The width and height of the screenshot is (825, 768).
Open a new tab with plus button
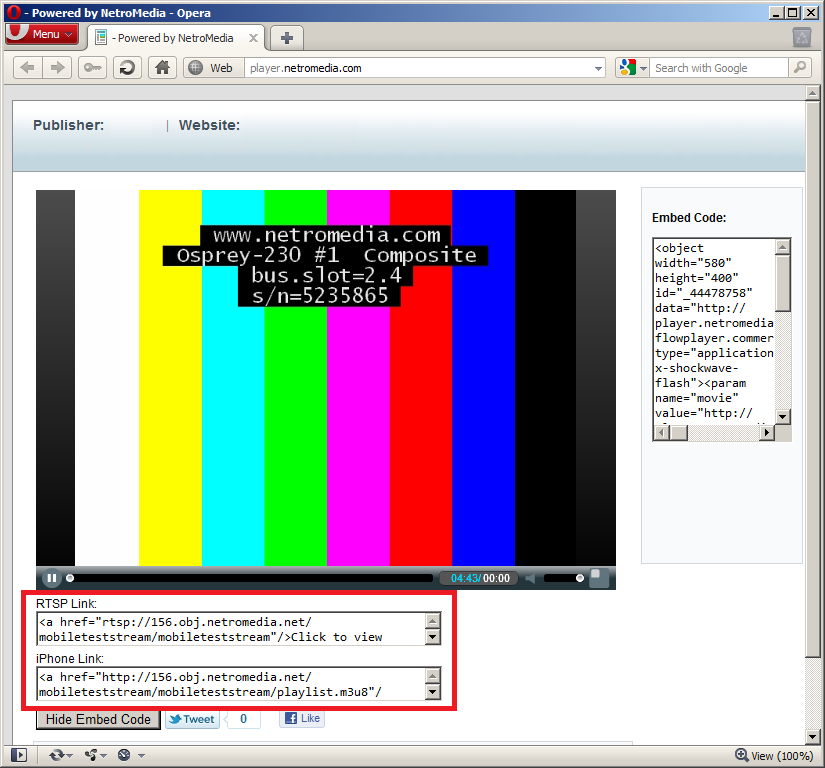(x=287, y=38)
